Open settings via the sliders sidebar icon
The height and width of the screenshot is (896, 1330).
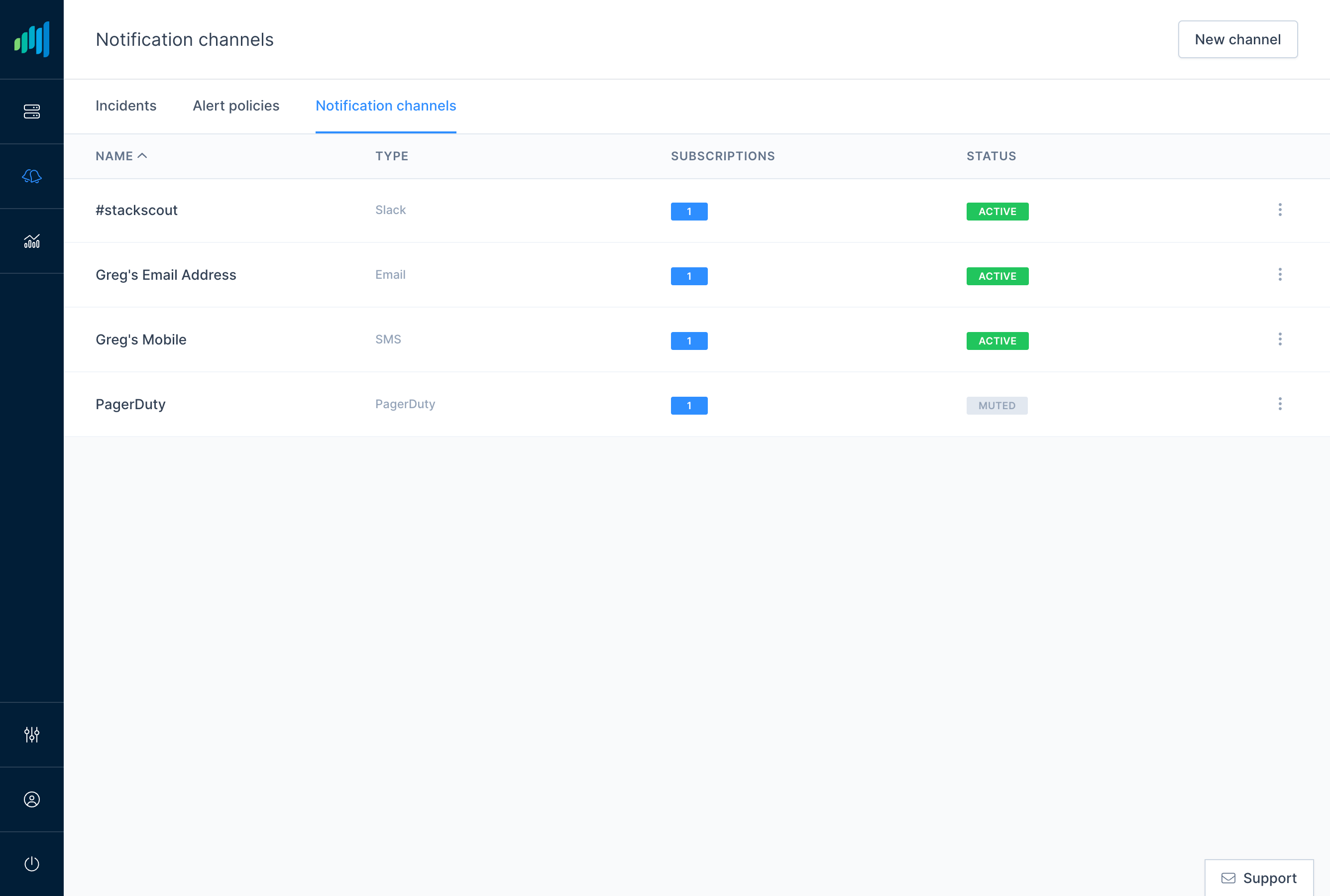pyautogui.click(x=31, y=734)
